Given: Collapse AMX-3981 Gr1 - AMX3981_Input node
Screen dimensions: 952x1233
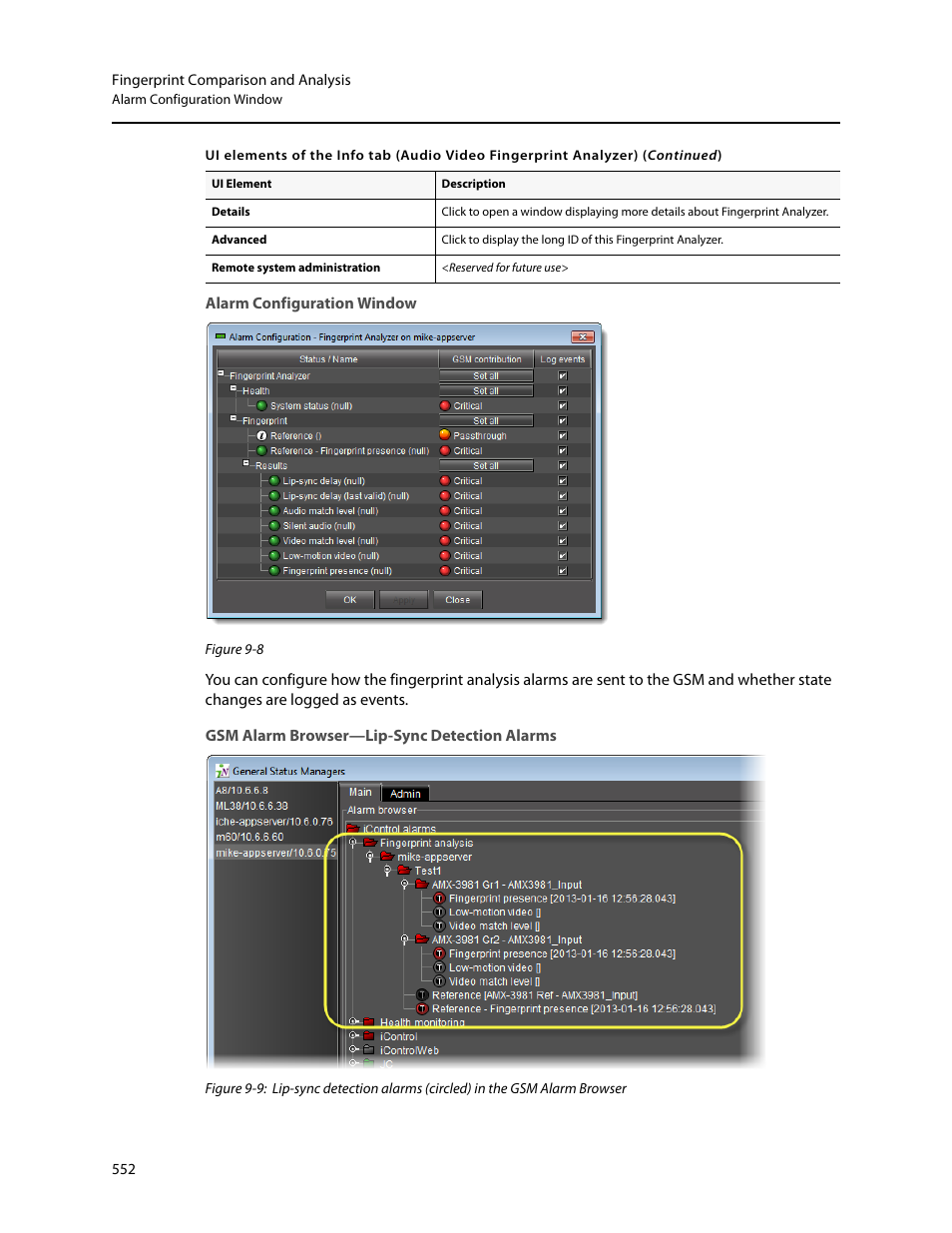Looking at the screenshot, I should pyautogui.click(x=404, y=885).
